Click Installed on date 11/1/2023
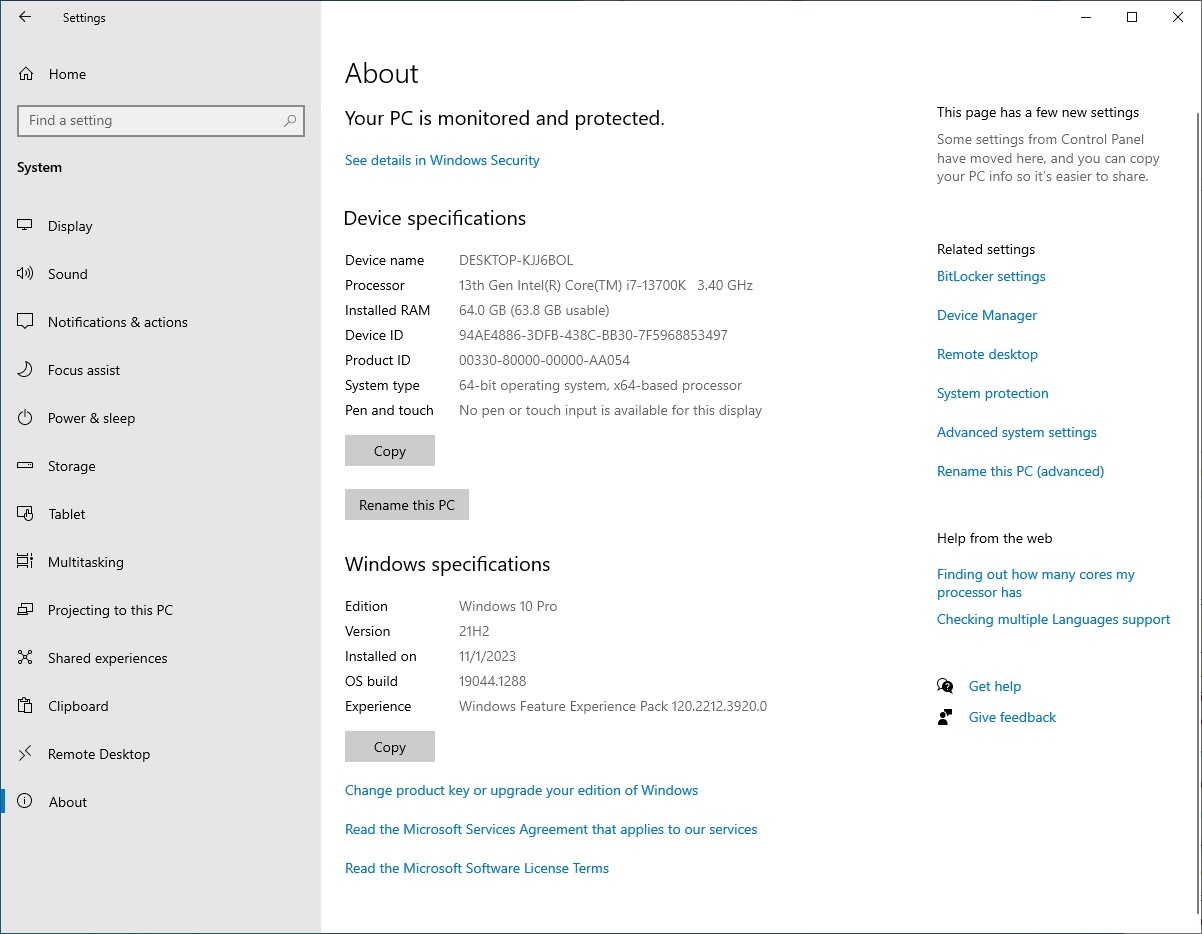The height and width of the screenshot is (934, 1202). point(487,656)
